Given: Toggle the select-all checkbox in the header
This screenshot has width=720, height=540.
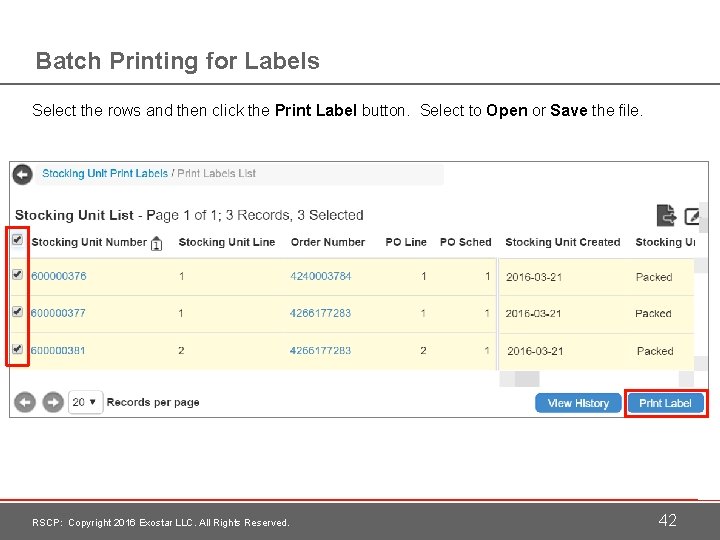Looking at the screenshot, I should click(x=17, y=240).
